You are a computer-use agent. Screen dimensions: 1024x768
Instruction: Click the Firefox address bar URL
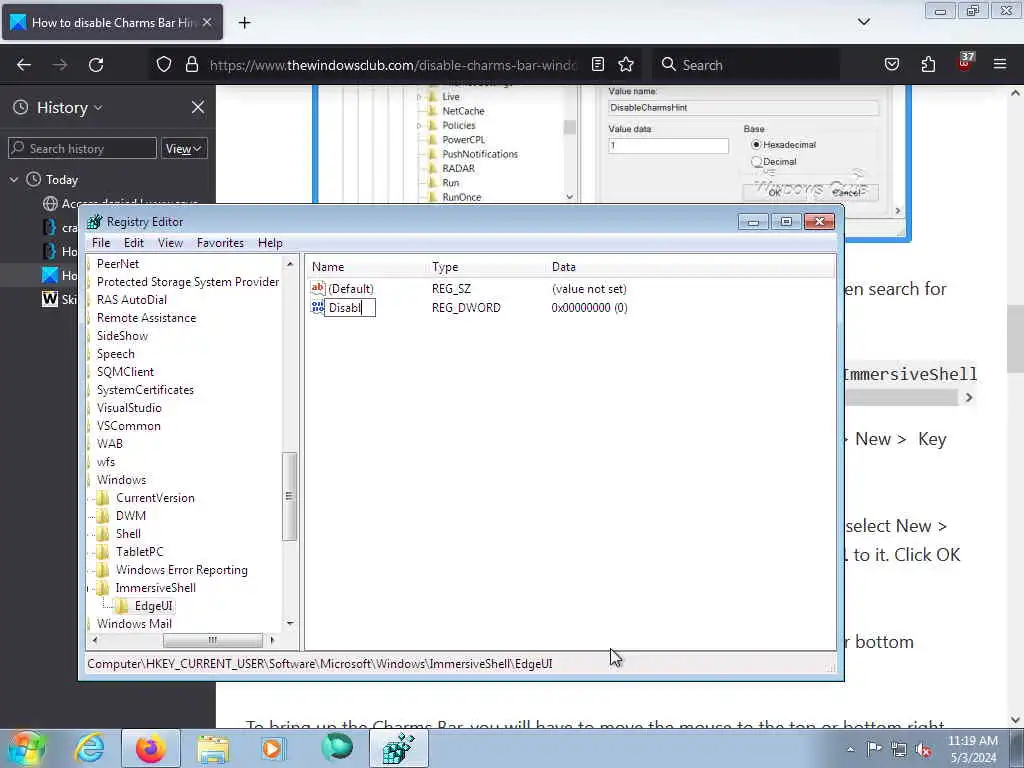click(x=392, y=65)
